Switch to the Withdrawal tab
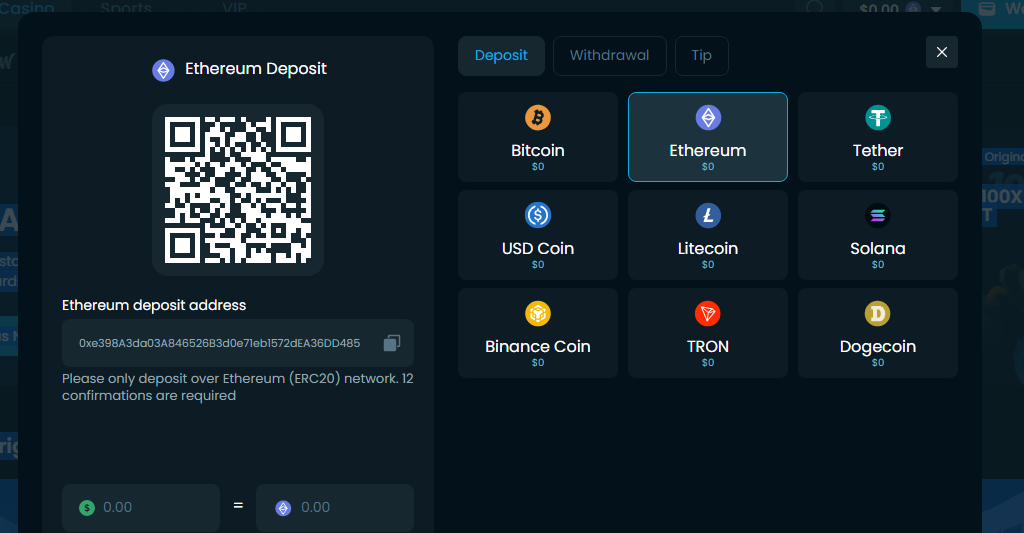1024x533 pixels. coord(609,56)
